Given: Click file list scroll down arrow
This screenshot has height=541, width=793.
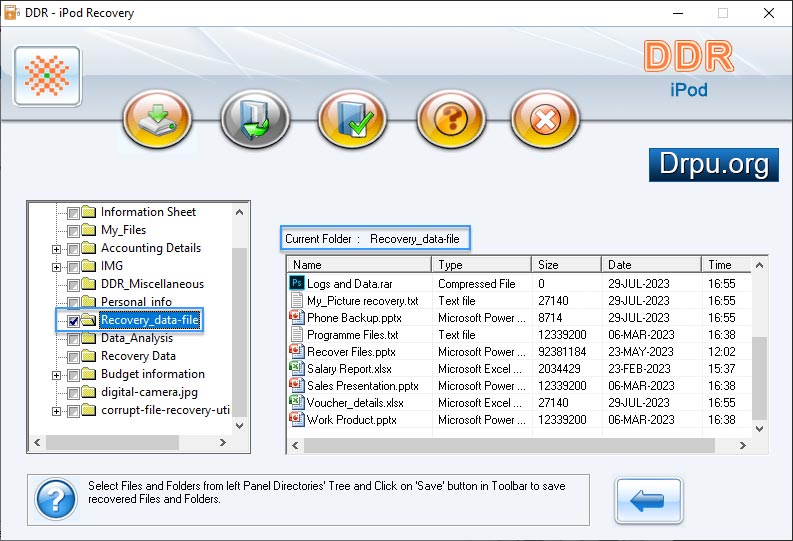Looking at the screenshot, I should point(759,429).
